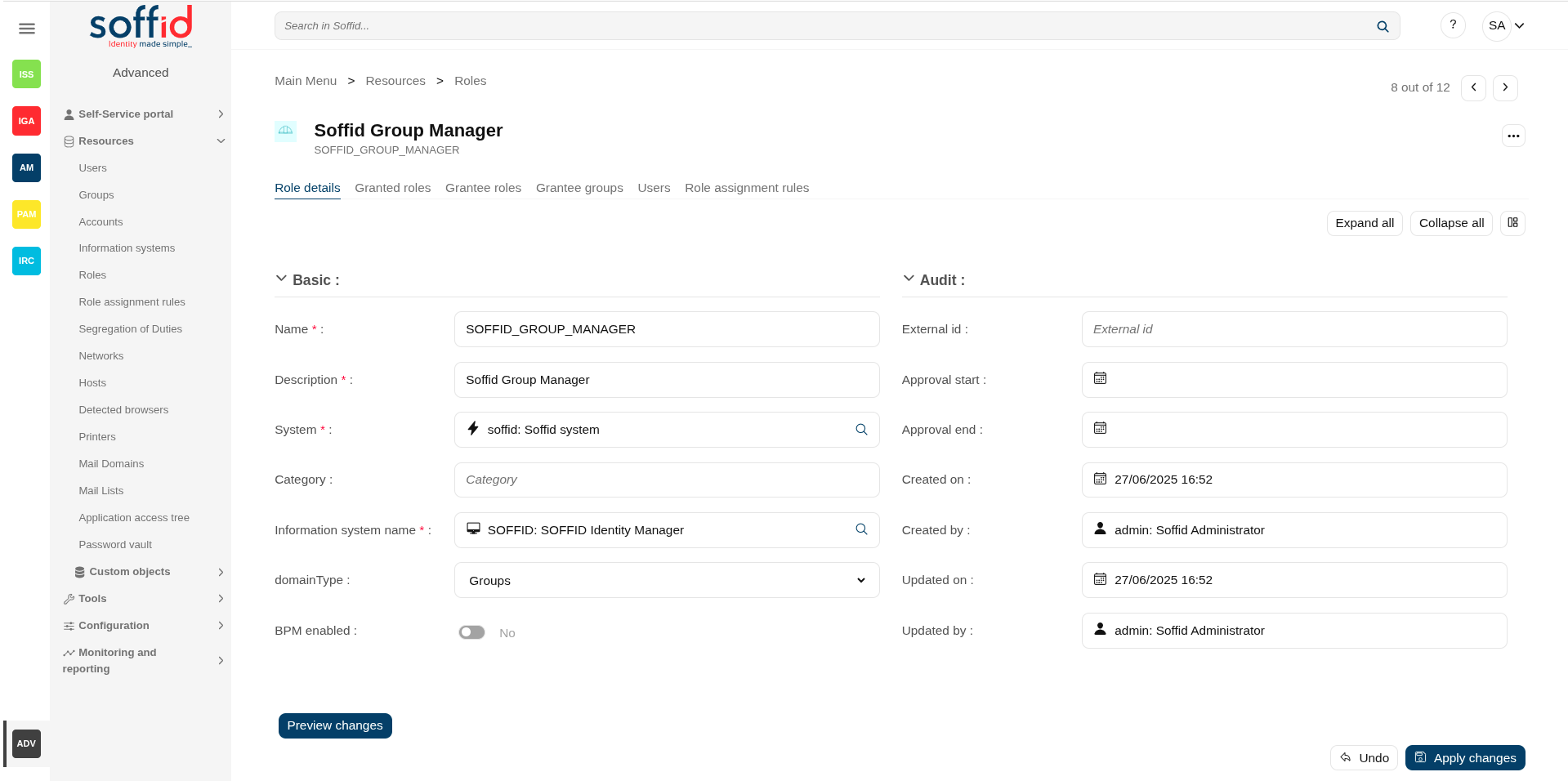
Task: Select the IGA module icon
Action: pyautogui.click(x=26, y=121)
